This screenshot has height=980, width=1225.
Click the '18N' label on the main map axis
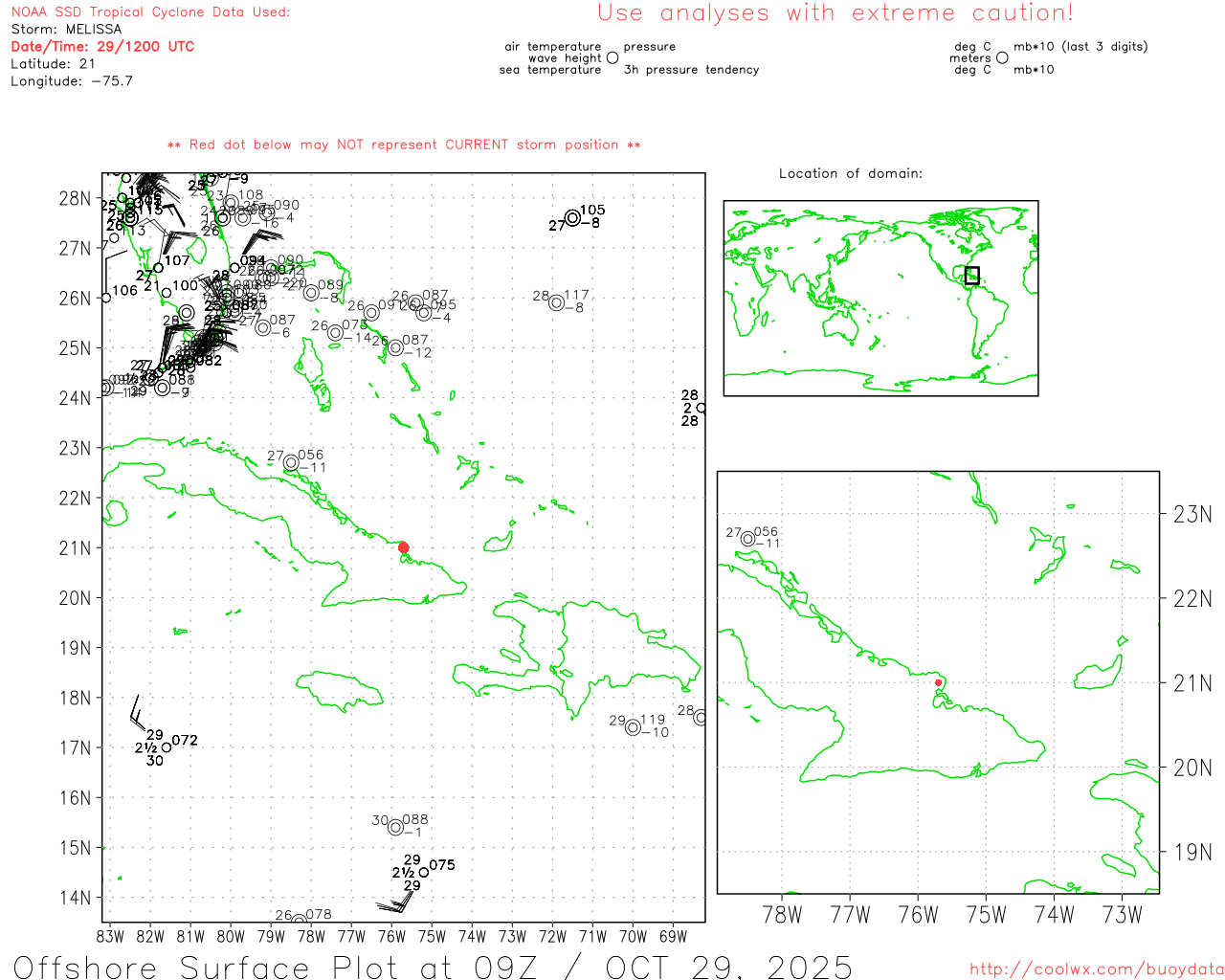coord(75,698)
